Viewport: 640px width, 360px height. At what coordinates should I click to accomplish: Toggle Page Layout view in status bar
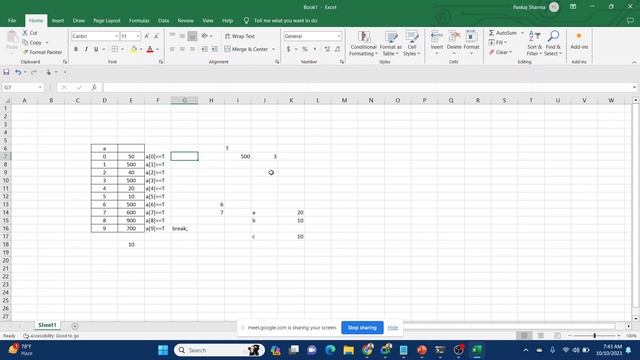click(540, 336)
